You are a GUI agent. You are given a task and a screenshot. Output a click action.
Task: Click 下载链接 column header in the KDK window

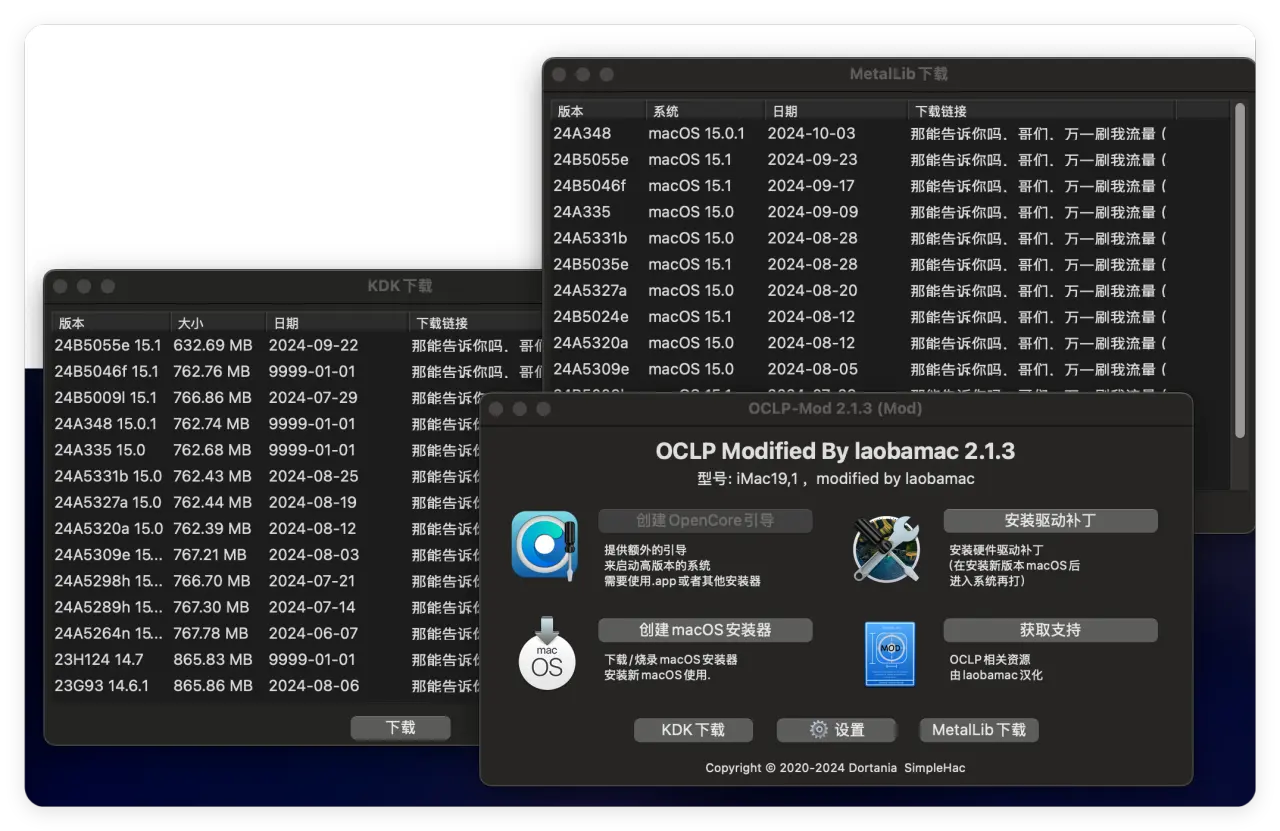476,323
